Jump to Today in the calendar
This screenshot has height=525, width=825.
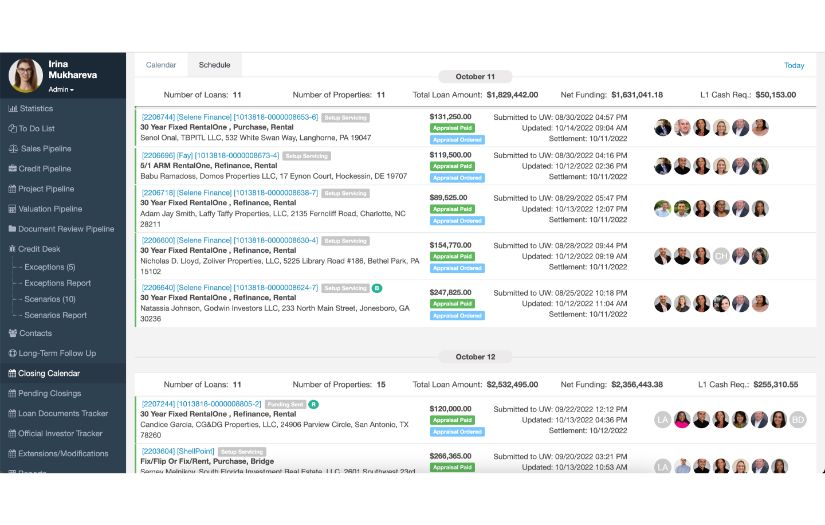(x=794, y=65)
